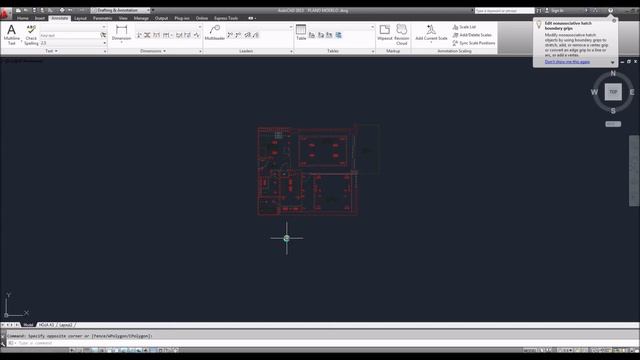Open Scale List
This screenshot has height=360, width=640.
pos(464,27)
